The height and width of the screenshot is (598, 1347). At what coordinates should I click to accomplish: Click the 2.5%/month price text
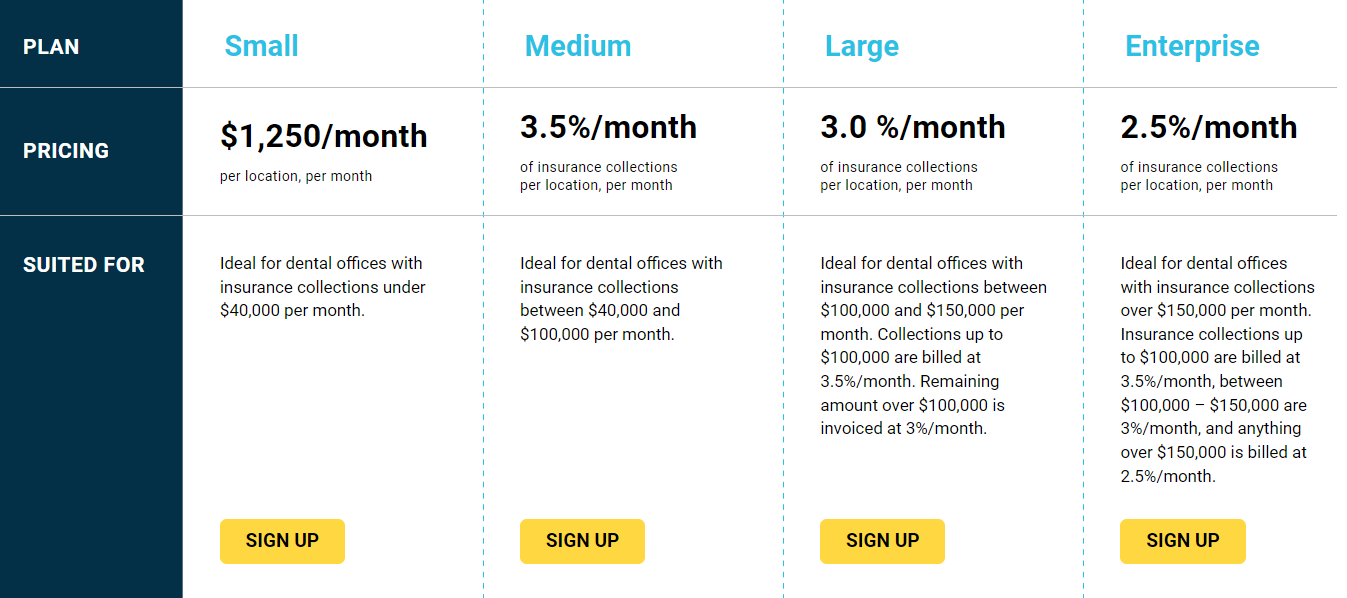1209,127
